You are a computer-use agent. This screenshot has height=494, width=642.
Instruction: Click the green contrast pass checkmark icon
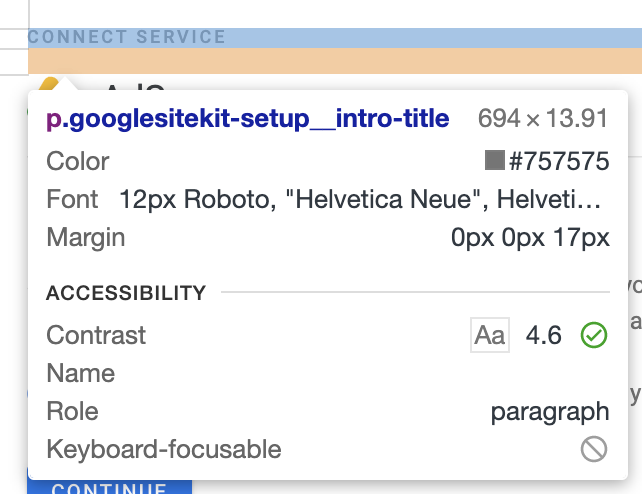[594, 335]
